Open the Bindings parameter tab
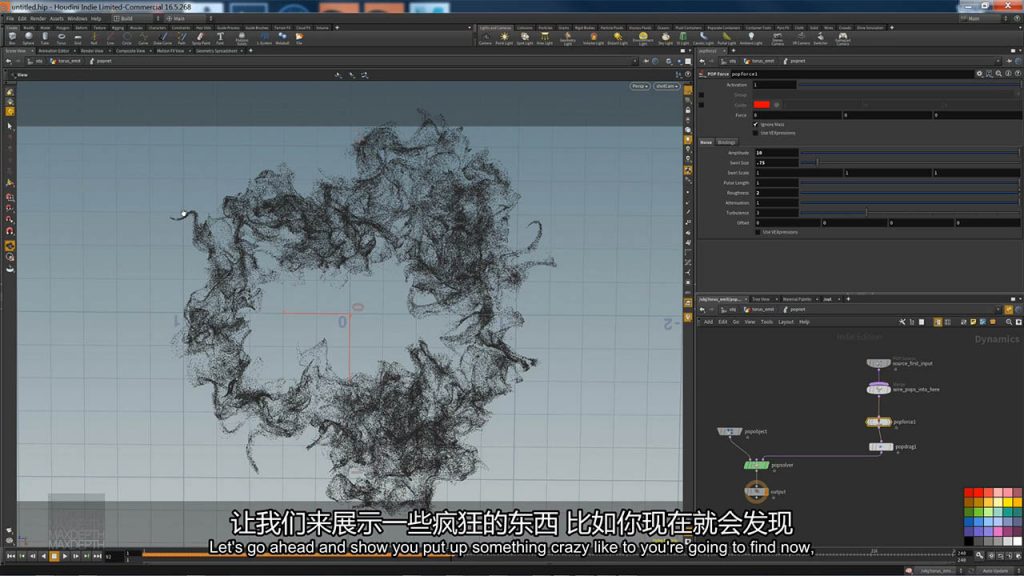This screenshot has height=576, width=1024. click(726, 142)
